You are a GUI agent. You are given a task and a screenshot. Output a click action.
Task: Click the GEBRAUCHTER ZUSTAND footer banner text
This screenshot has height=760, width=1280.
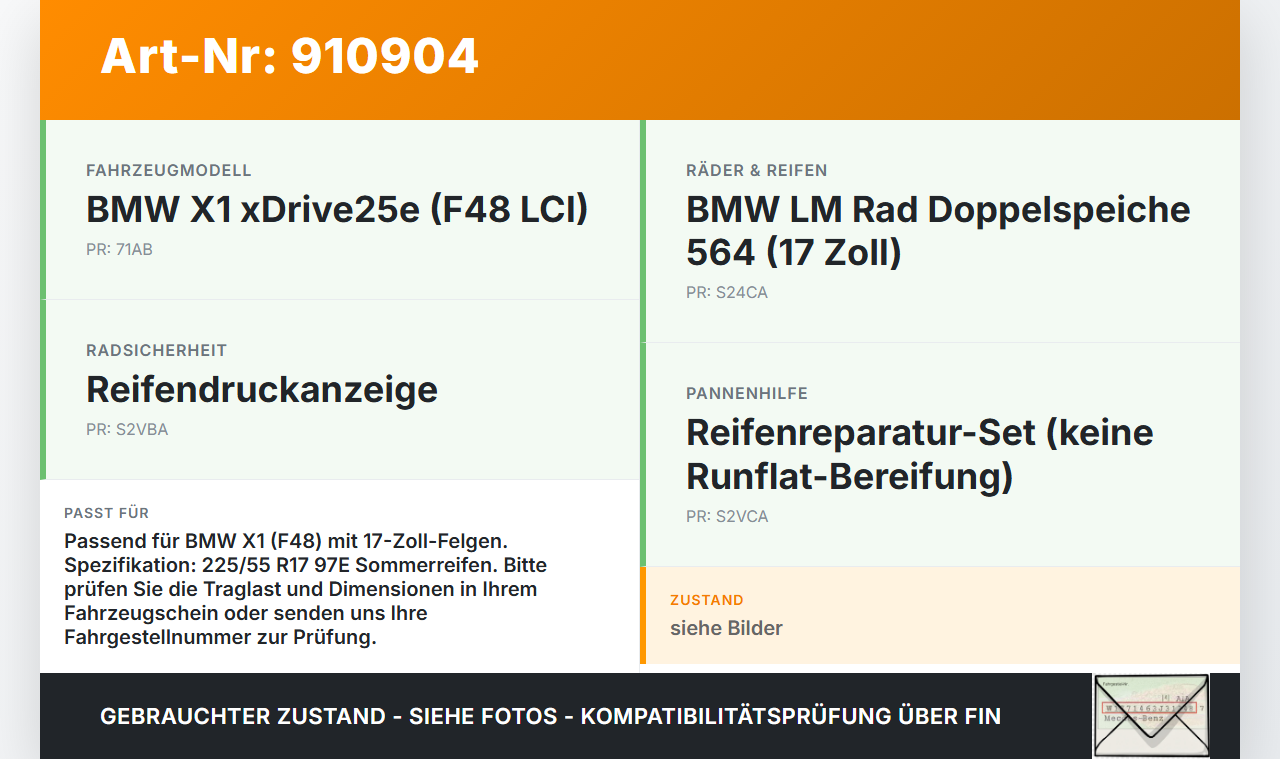(x=550, y=716)
